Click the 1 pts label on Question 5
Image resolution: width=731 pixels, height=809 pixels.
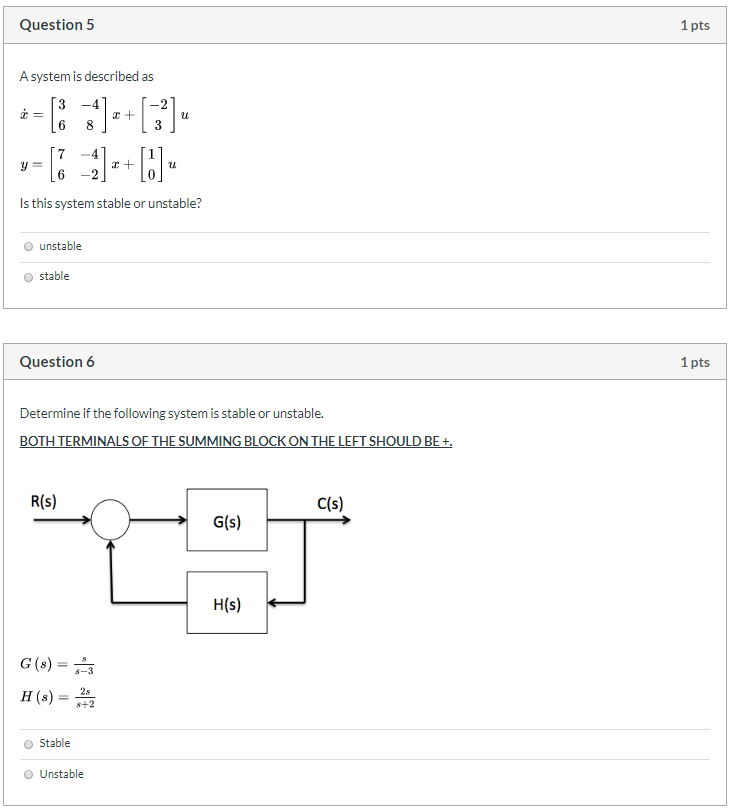[x=693, y=25]
